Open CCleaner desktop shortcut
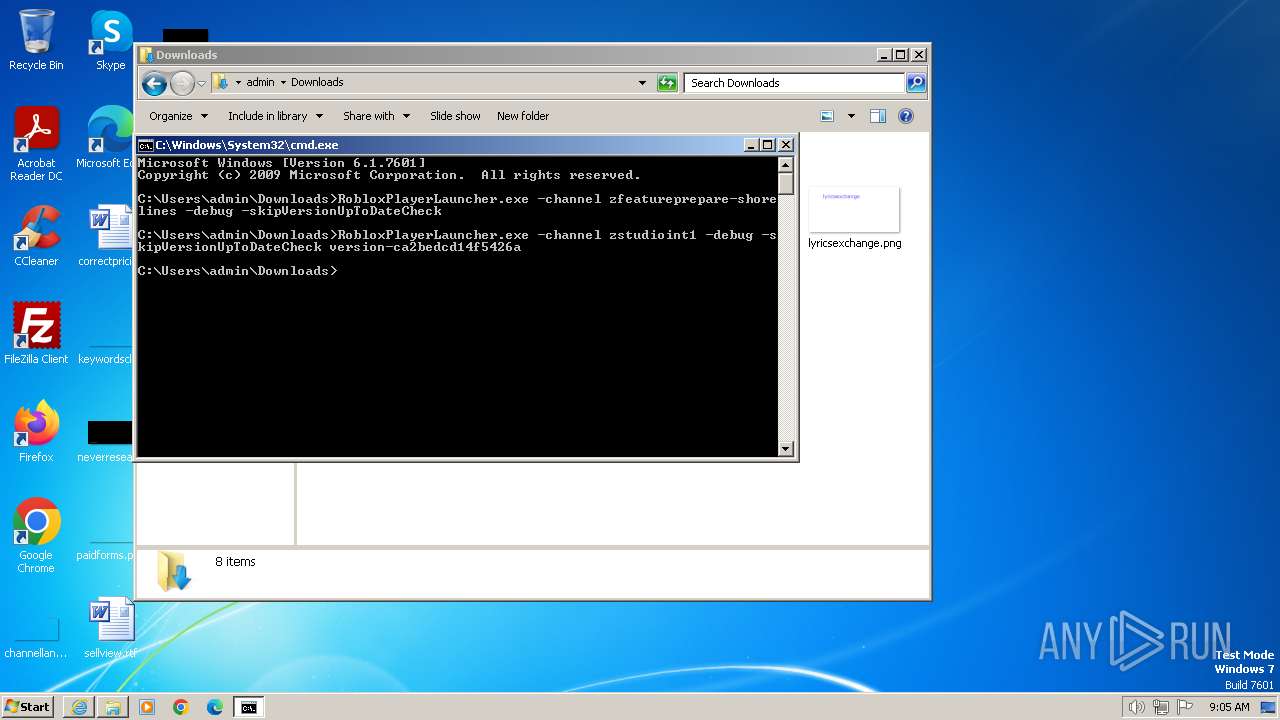The image size is (1280, 720). 36,236
